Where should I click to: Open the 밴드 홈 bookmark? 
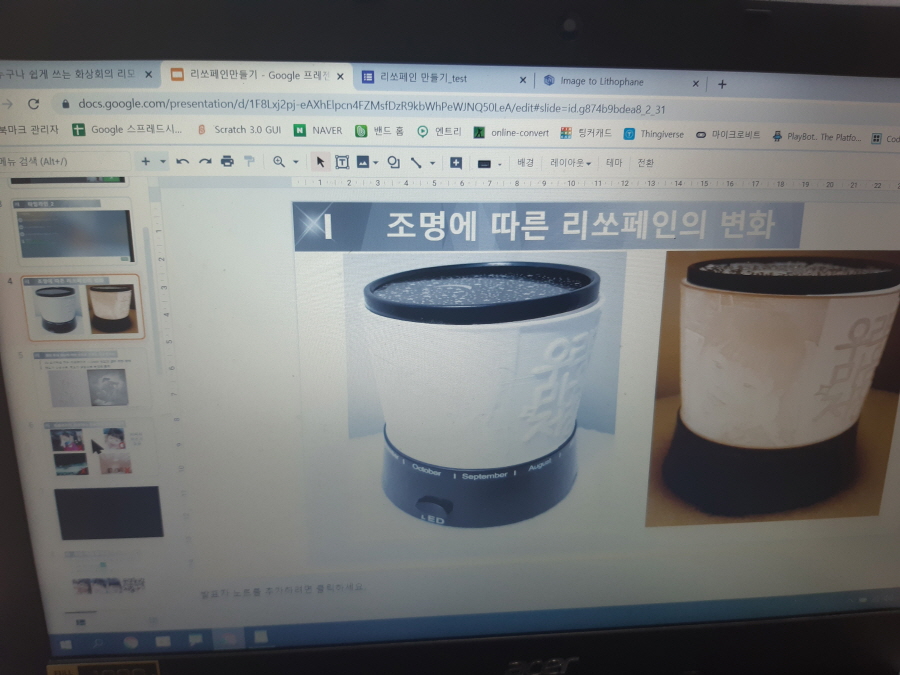click(x=379, y=131)
